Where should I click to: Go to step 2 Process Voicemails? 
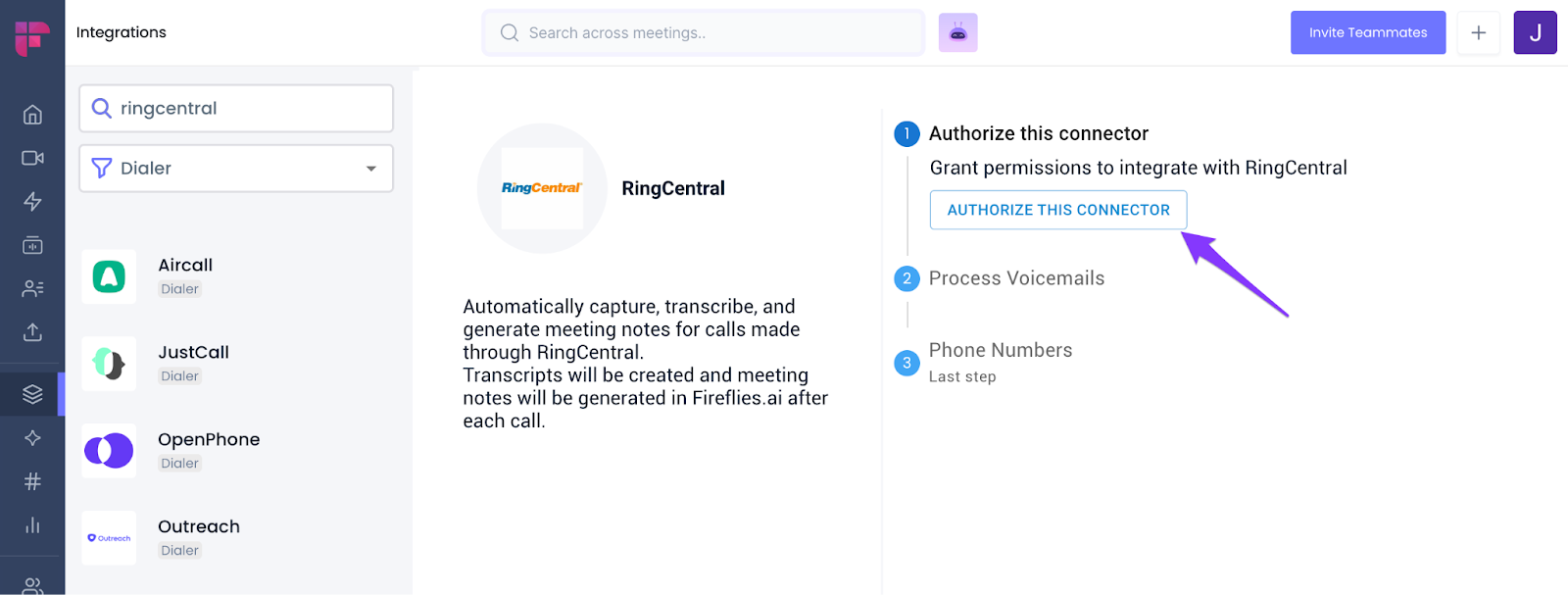[1016, 278]
